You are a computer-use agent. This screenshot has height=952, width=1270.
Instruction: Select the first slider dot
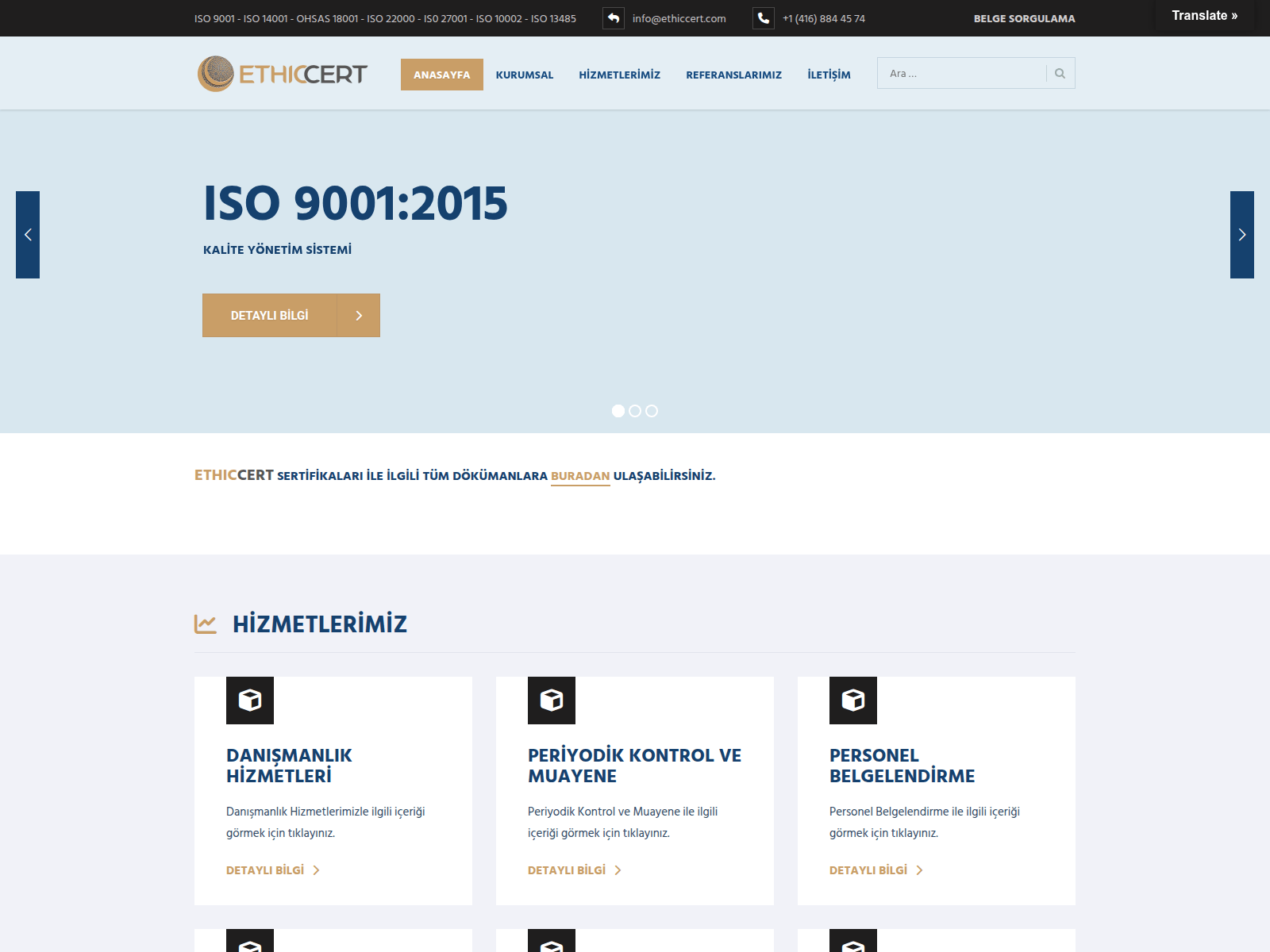click(618, 411)
